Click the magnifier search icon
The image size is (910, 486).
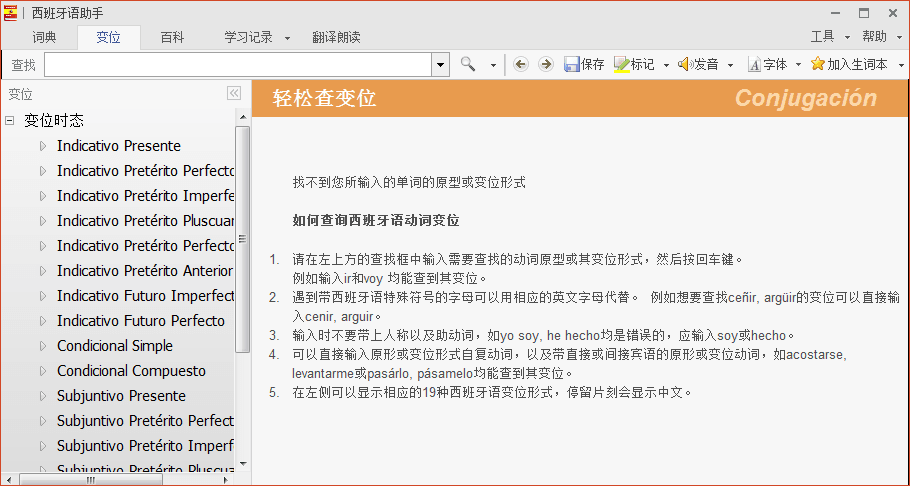[468, 64]
